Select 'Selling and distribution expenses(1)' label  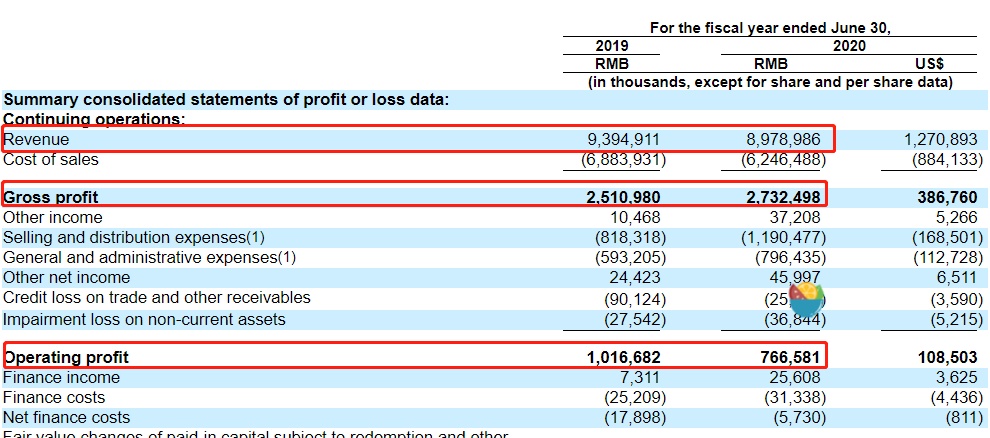[134, 238]
